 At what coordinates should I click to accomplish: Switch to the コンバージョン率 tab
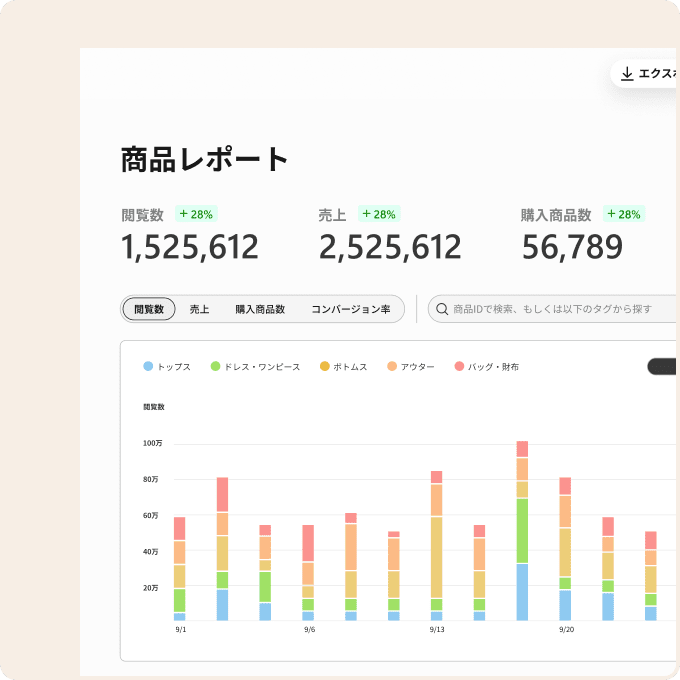(350, 309)
